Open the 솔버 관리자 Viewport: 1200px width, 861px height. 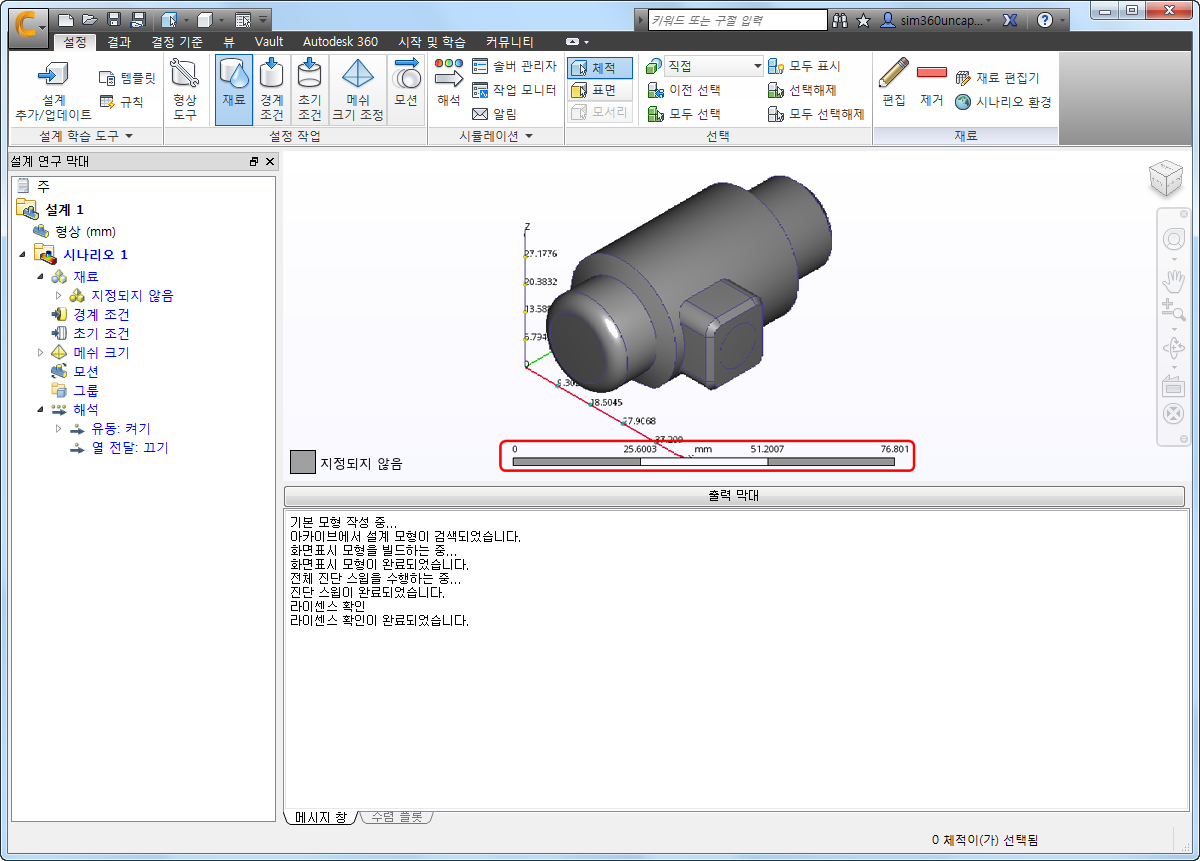point(495,67)
